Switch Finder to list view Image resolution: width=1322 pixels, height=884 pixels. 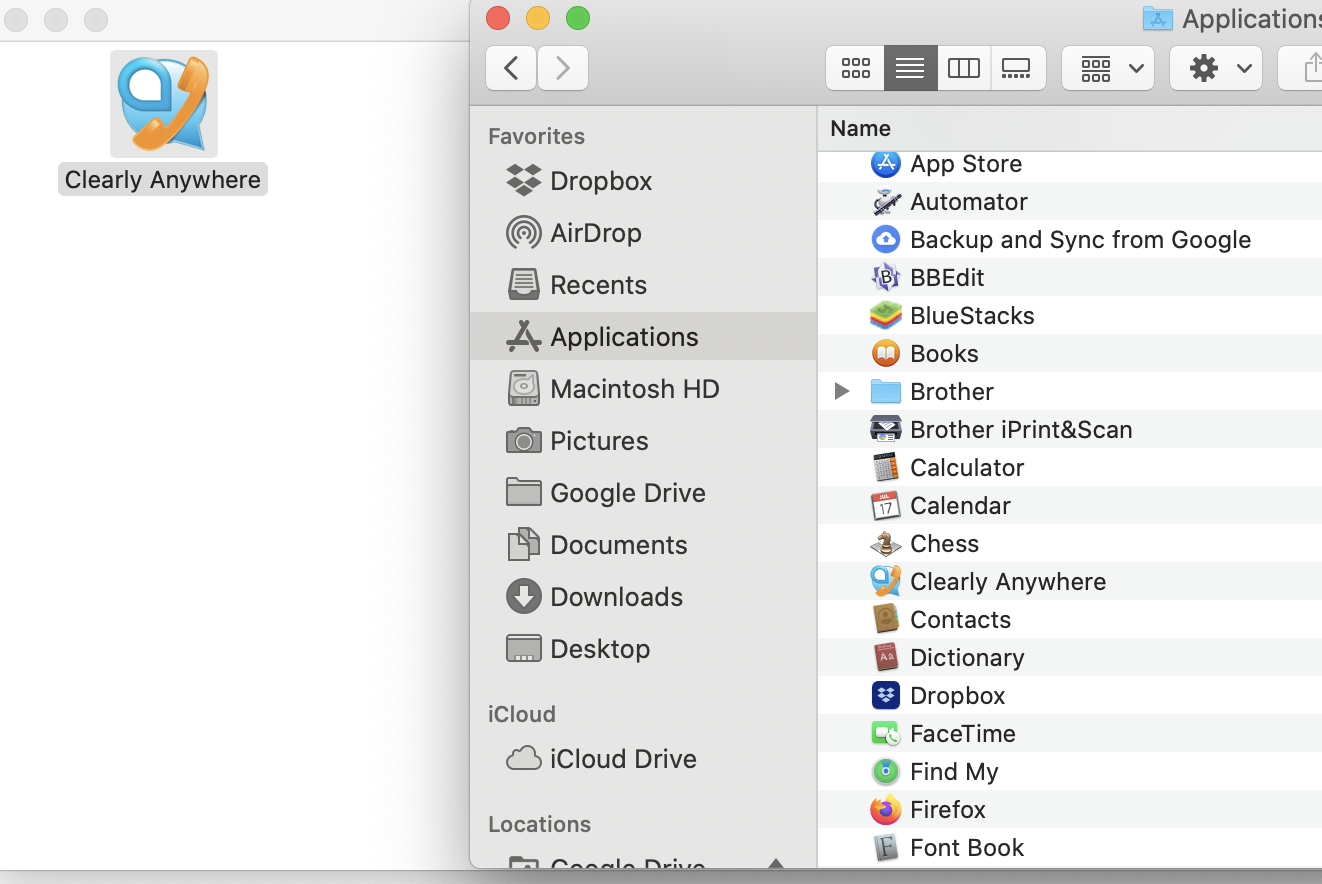(x=910, y=68)
